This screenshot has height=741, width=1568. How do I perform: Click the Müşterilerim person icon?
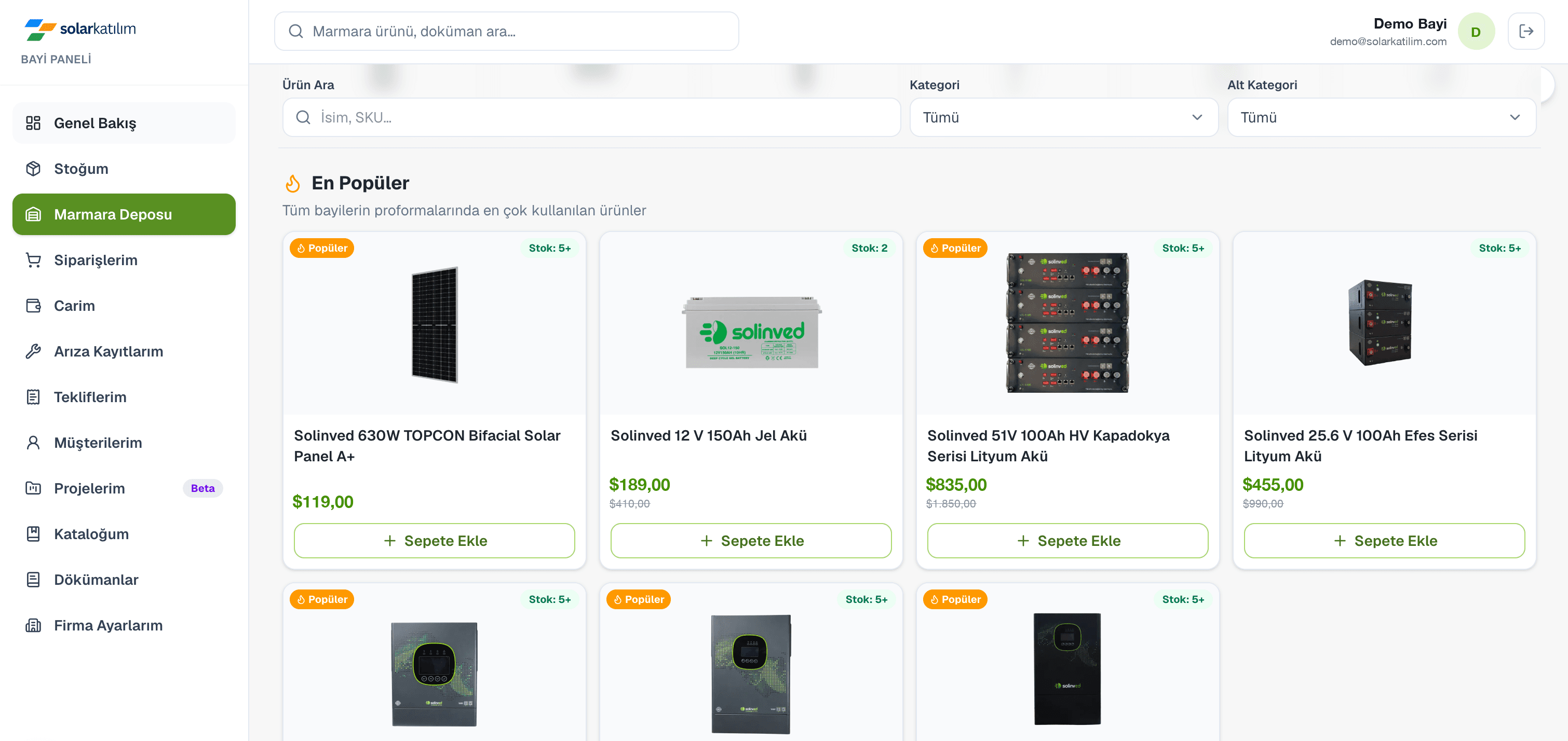(x=33, y=442)
